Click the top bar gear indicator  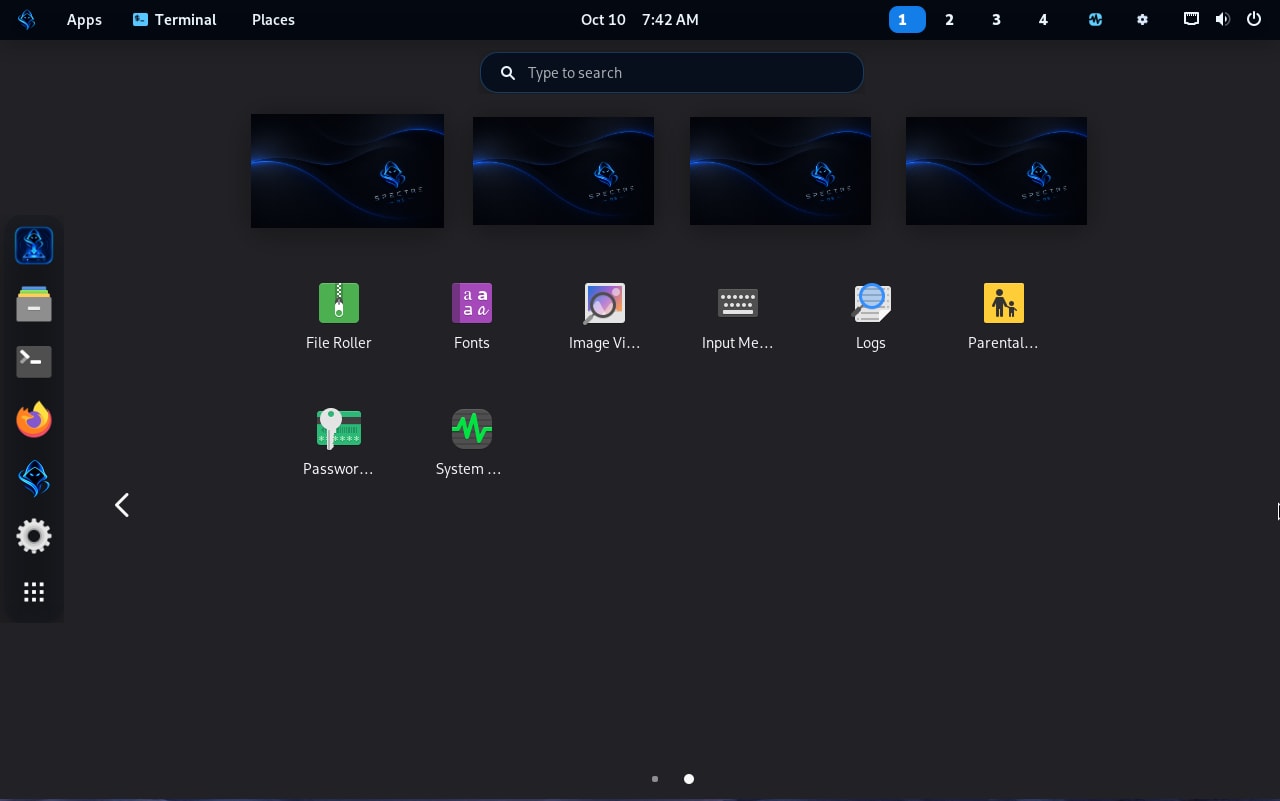click(x=1143, y=19)
